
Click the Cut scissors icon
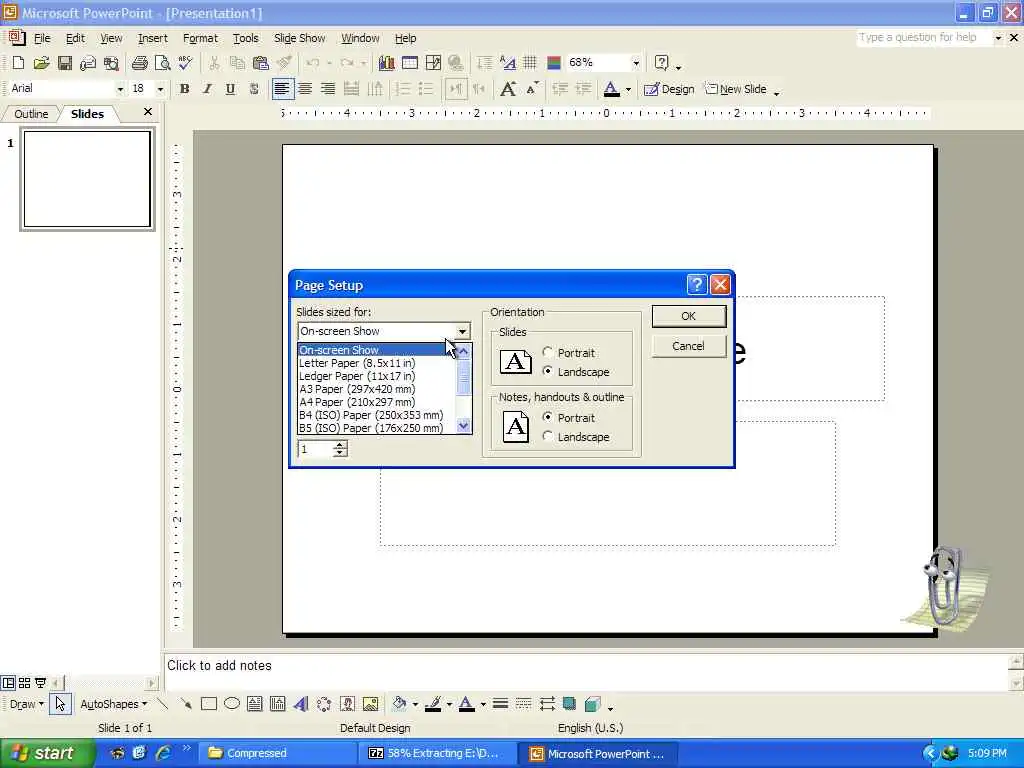214,63
